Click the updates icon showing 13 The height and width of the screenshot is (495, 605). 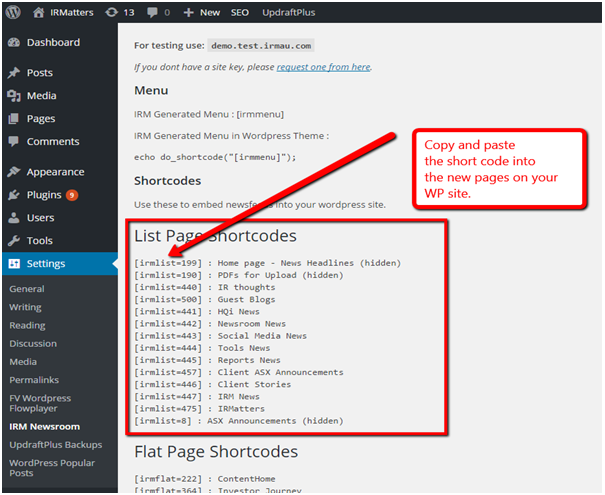coord(112,12)
